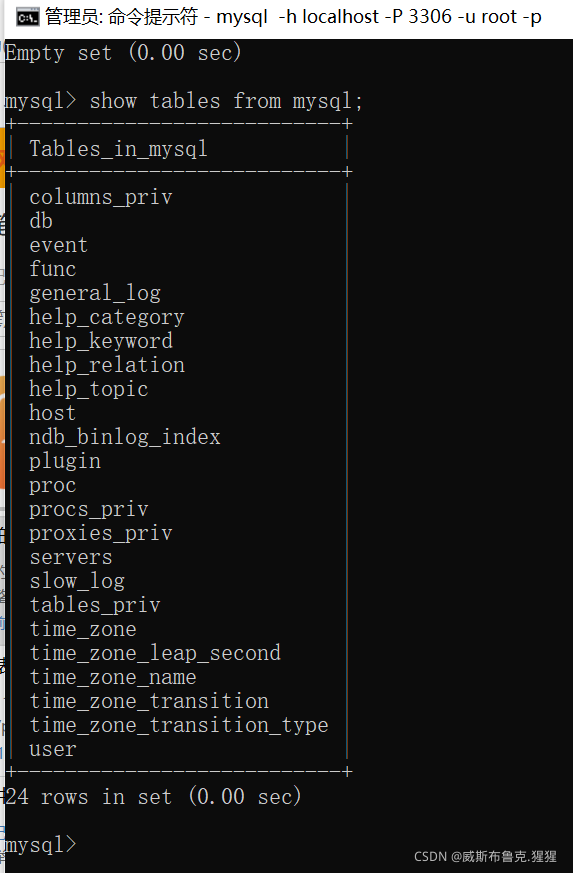Click the '24 rows in set' result line
This screenshot has width=573, height=873.
[153, 797]
